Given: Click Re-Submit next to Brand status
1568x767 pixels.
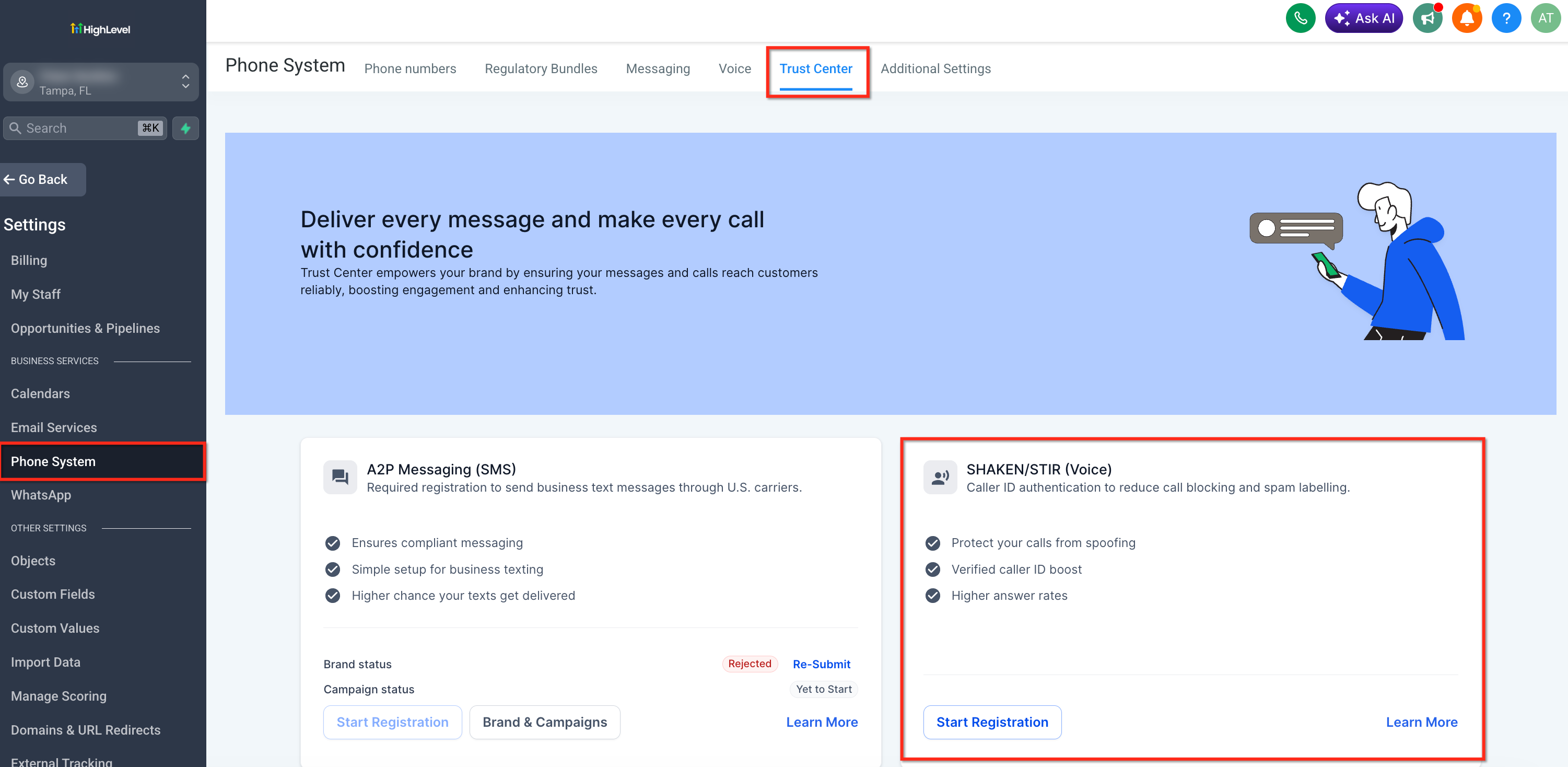Looking at the screenshot, I should point(821,664).
